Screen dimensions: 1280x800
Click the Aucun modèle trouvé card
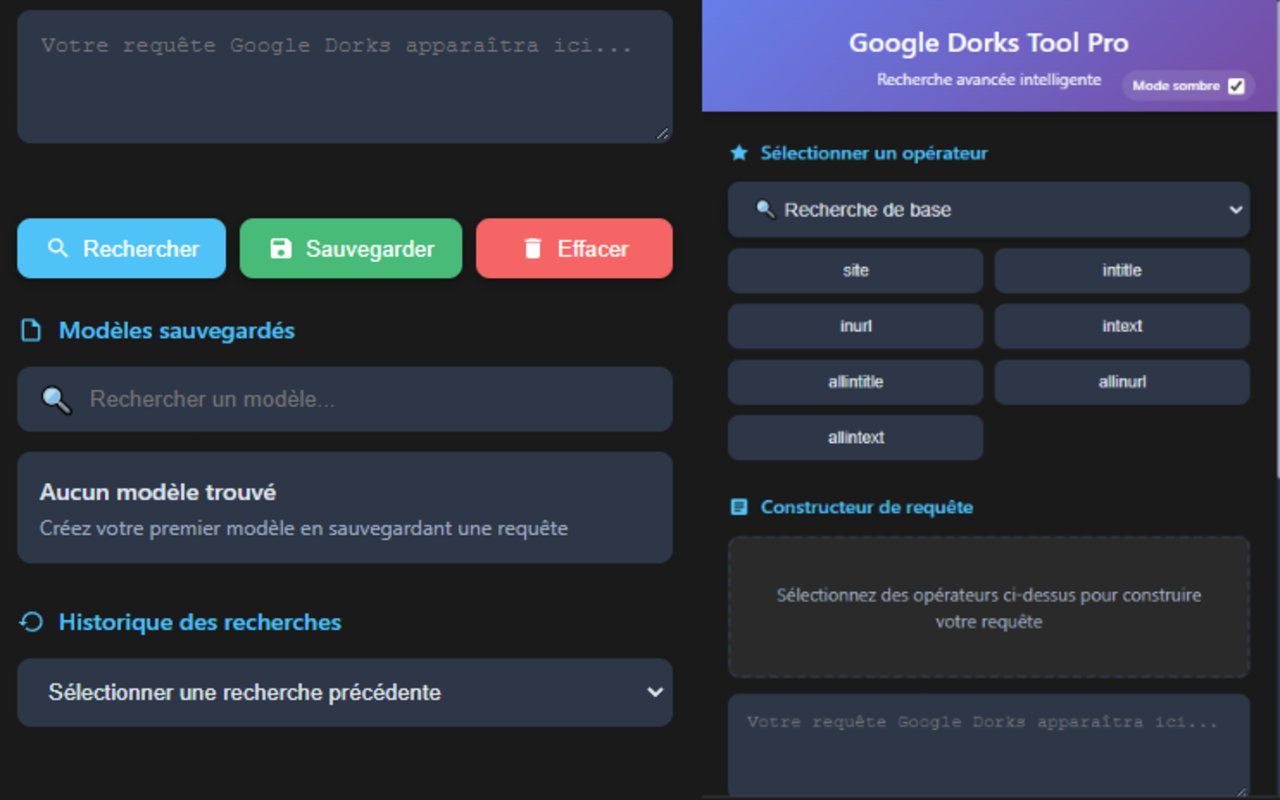point(345,508)
